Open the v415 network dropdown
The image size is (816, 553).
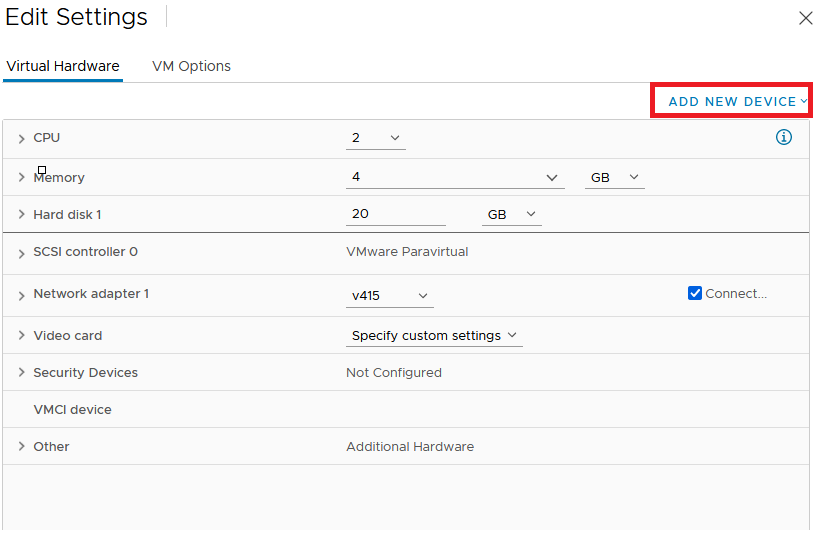pyautogui.click(x=390, y=296)
